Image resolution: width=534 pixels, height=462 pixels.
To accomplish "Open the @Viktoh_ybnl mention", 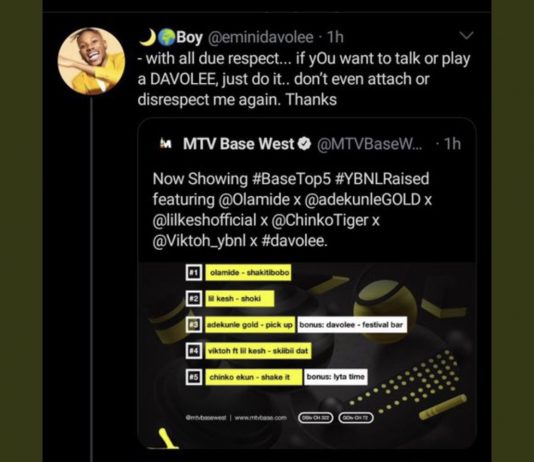I will 199,241.
